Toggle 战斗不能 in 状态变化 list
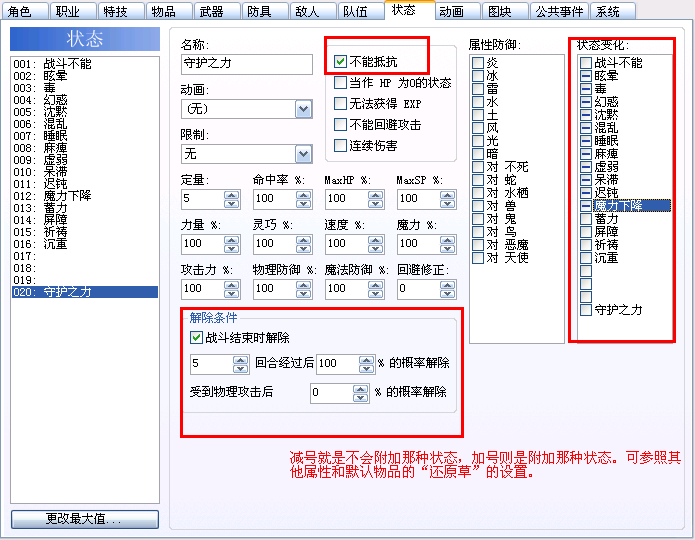695x540 pixels. coord(586,63)
